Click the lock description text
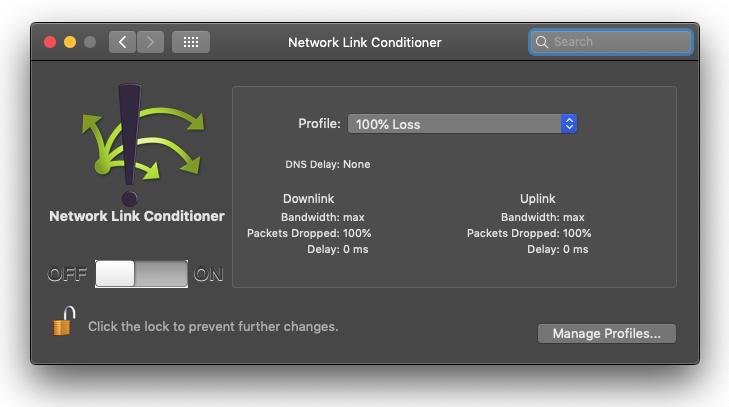This screenshot has height=407, width=729. tap(213, 326)
